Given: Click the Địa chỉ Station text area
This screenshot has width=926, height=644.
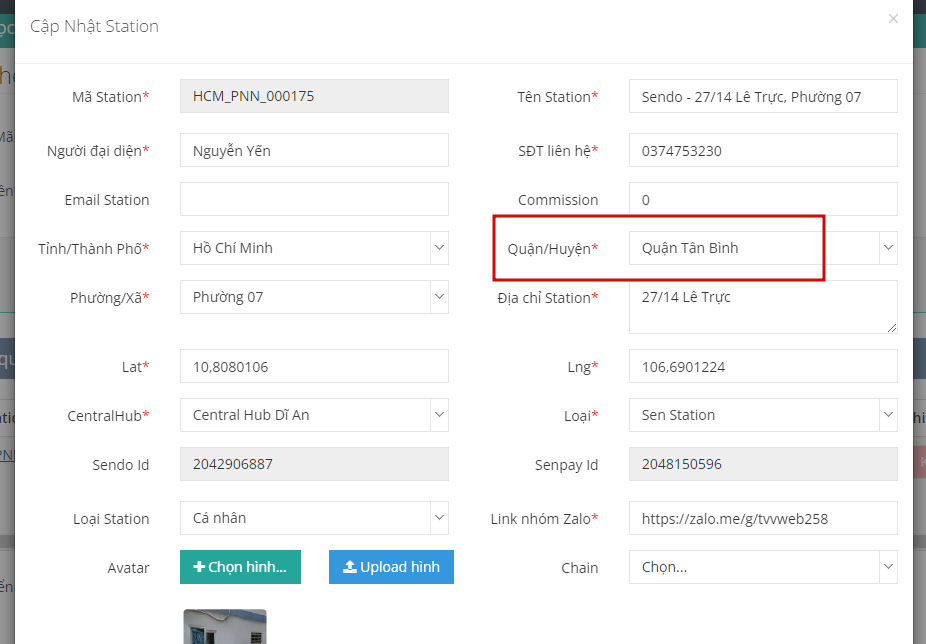Looking at the screenshot, I should 763,307.
